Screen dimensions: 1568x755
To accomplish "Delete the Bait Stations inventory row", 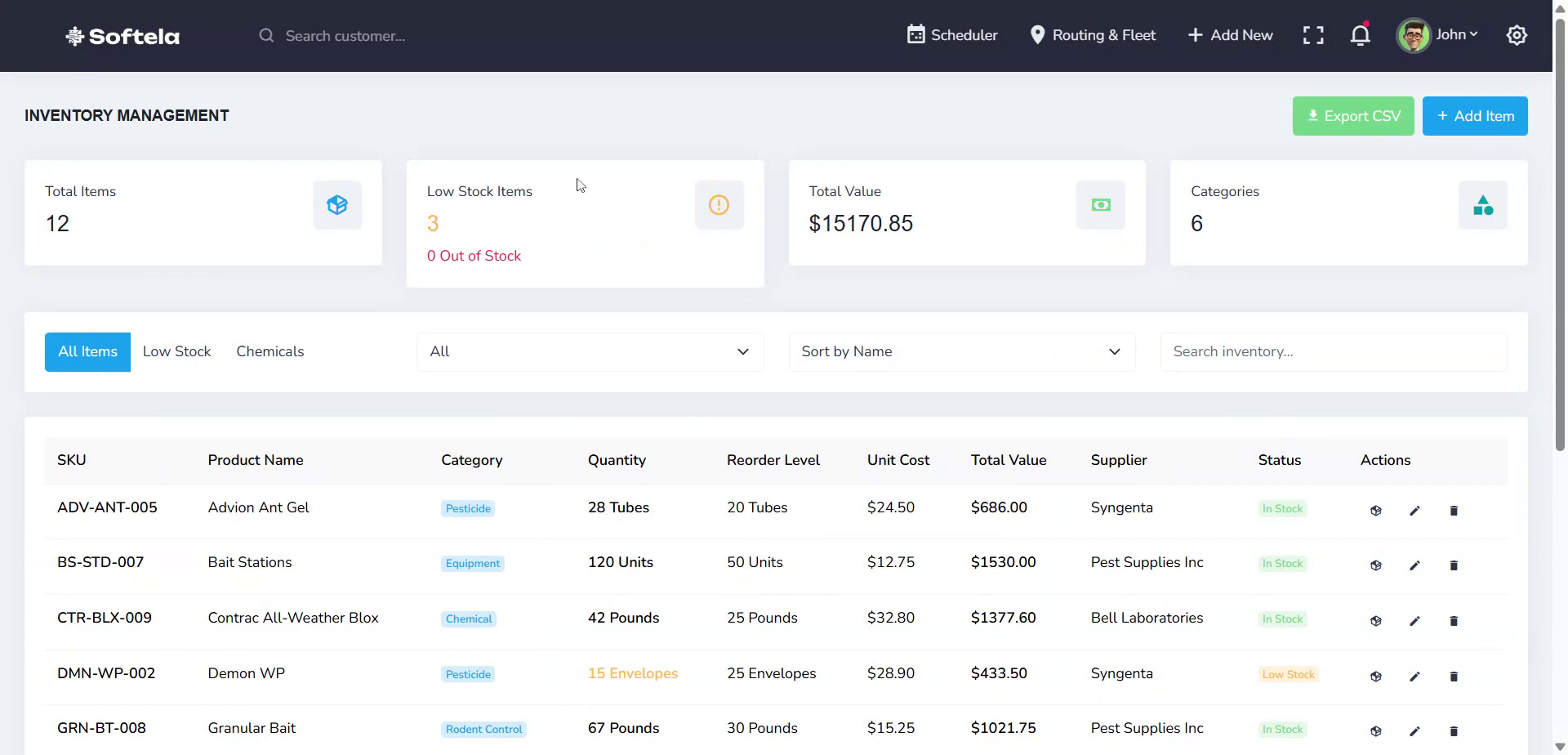I will (x=1454, y=565).
